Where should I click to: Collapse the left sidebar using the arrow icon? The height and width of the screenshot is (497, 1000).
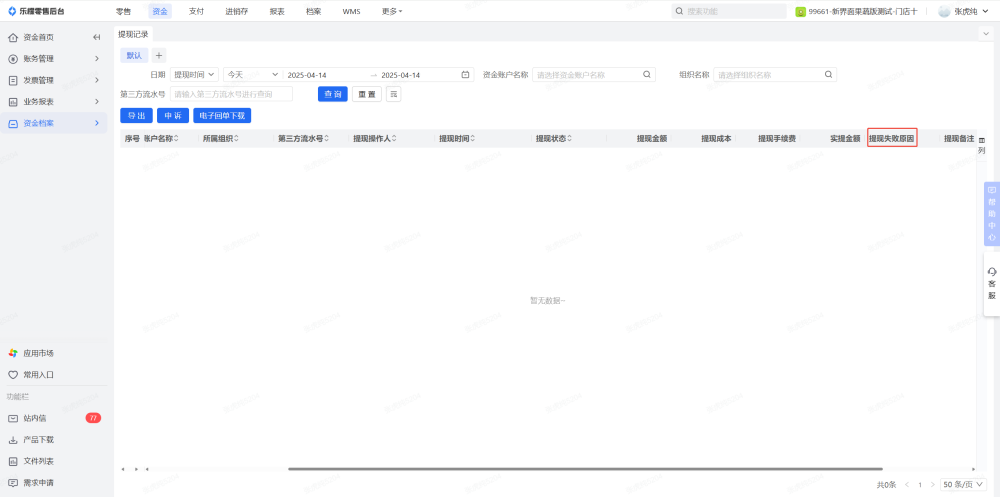[97, 37]
